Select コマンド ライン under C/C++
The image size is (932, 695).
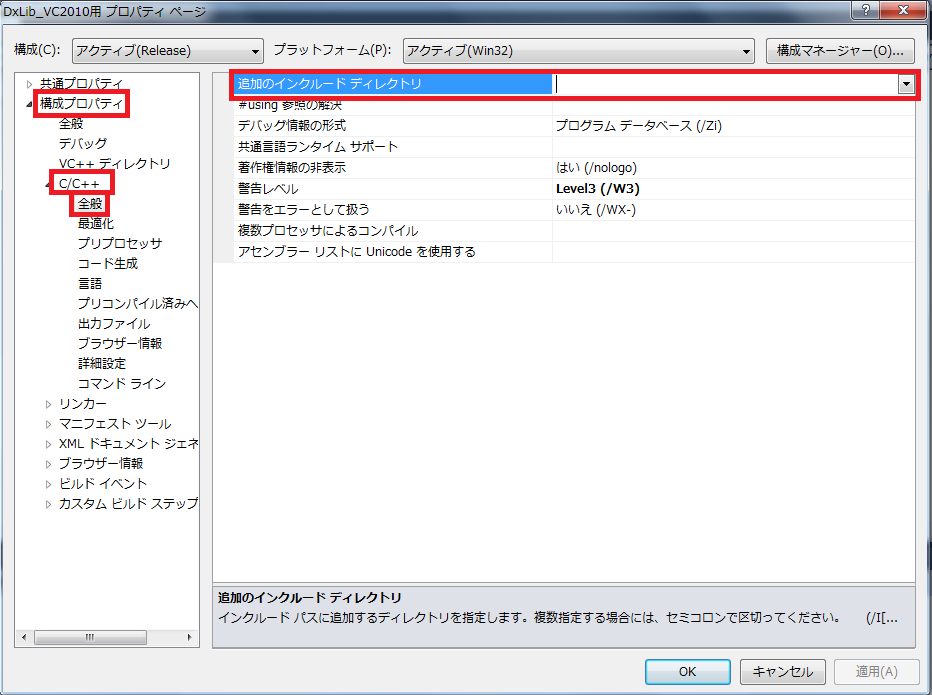click(121, 384)
